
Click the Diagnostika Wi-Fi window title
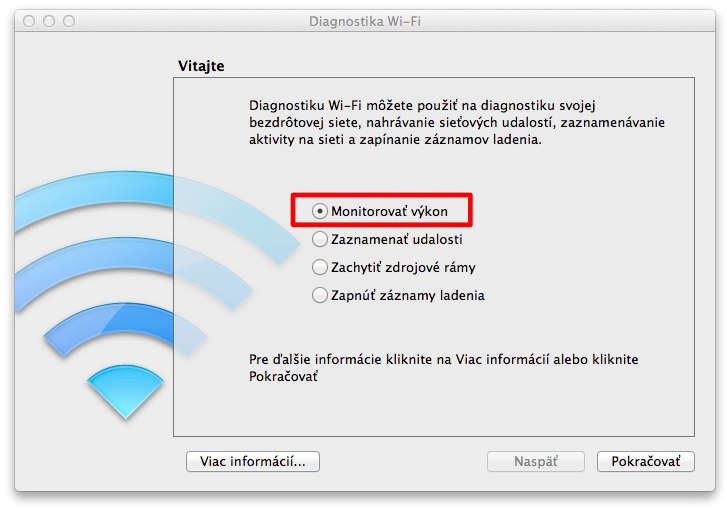click(365, 21)
